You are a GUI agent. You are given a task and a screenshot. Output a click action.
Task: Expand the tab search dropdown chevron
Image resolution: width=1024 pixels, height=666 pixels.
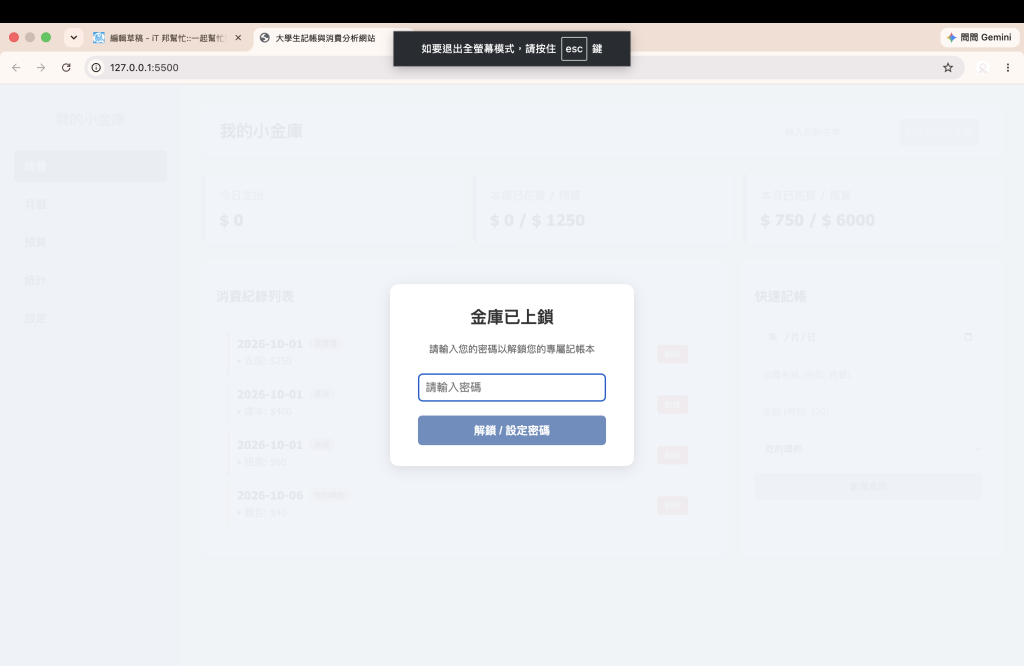point(74,38)
